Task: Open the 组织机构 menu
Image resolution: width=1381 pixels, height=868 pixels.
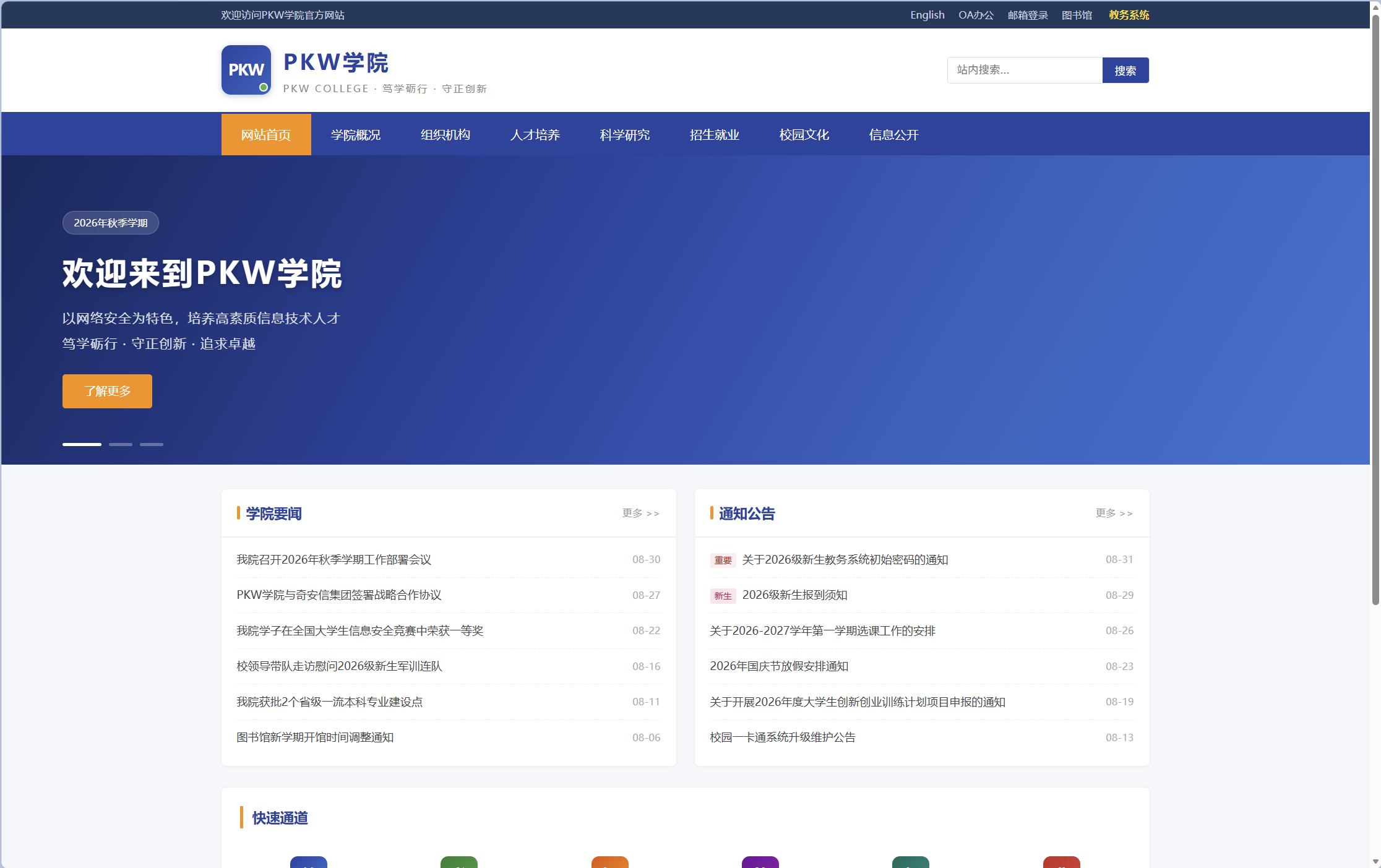Action: click(x=445, y=134)
